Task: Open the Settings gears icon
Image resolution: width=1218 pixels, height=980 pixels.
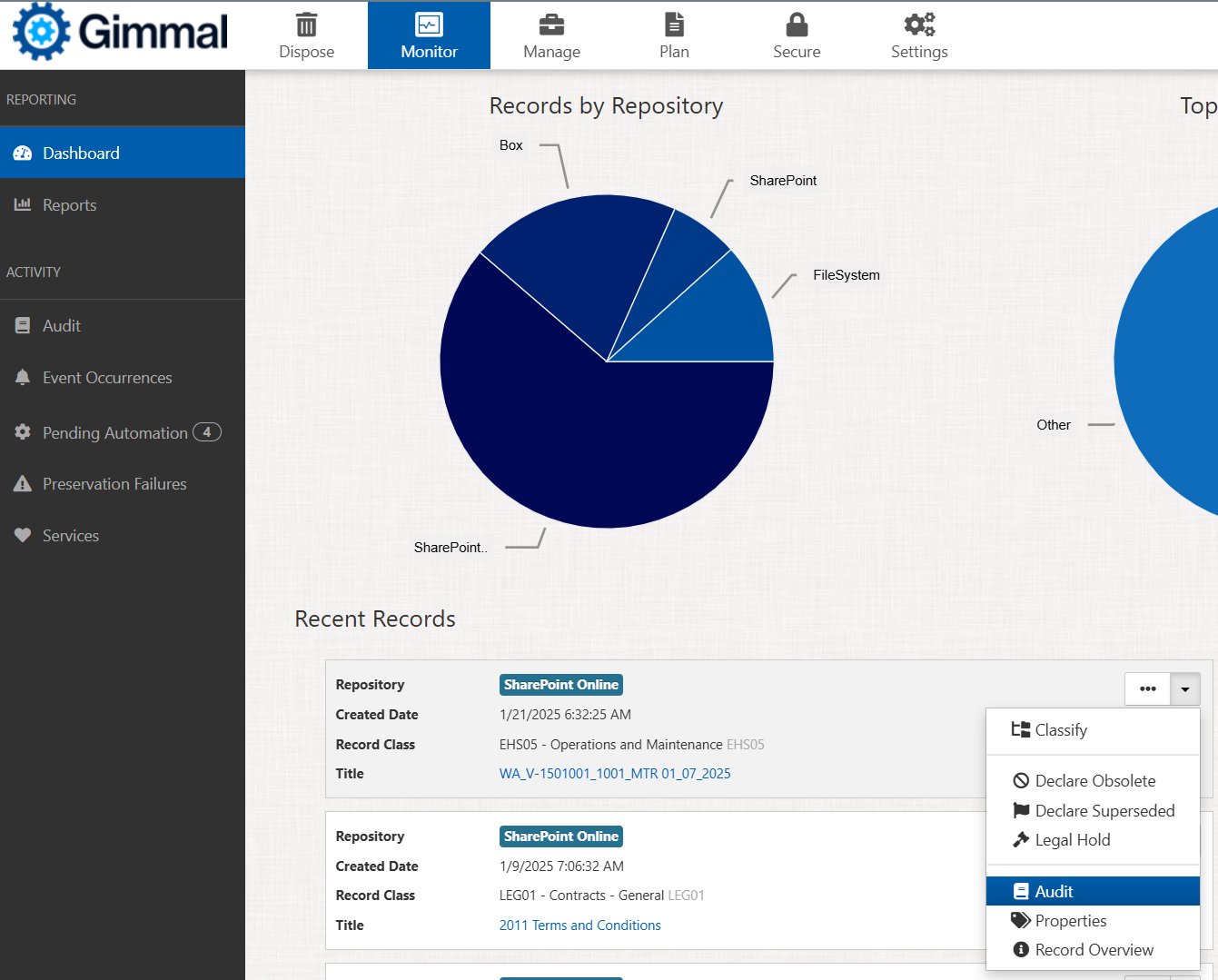Action: [919, 25]
